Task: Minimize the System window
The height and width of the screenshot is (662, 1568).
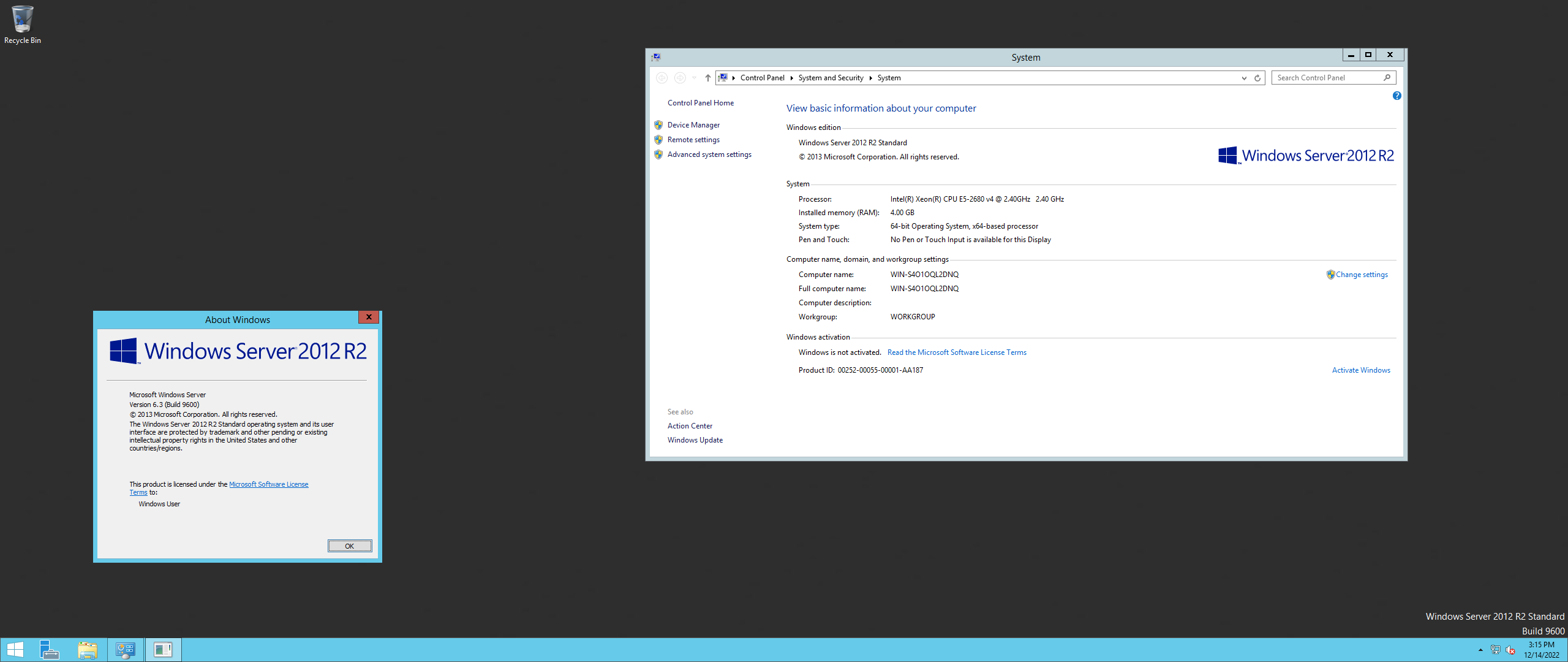Action: pyautogui.click(x=1351, y=55)
